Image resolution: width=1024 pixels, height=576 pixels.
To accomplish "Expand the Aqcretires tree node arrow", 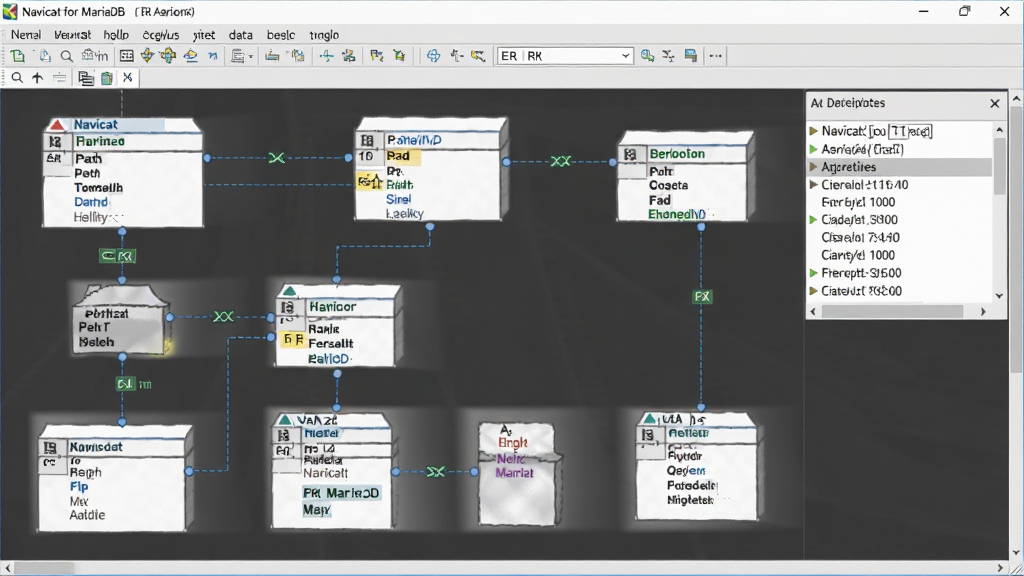I will [814, 167].
